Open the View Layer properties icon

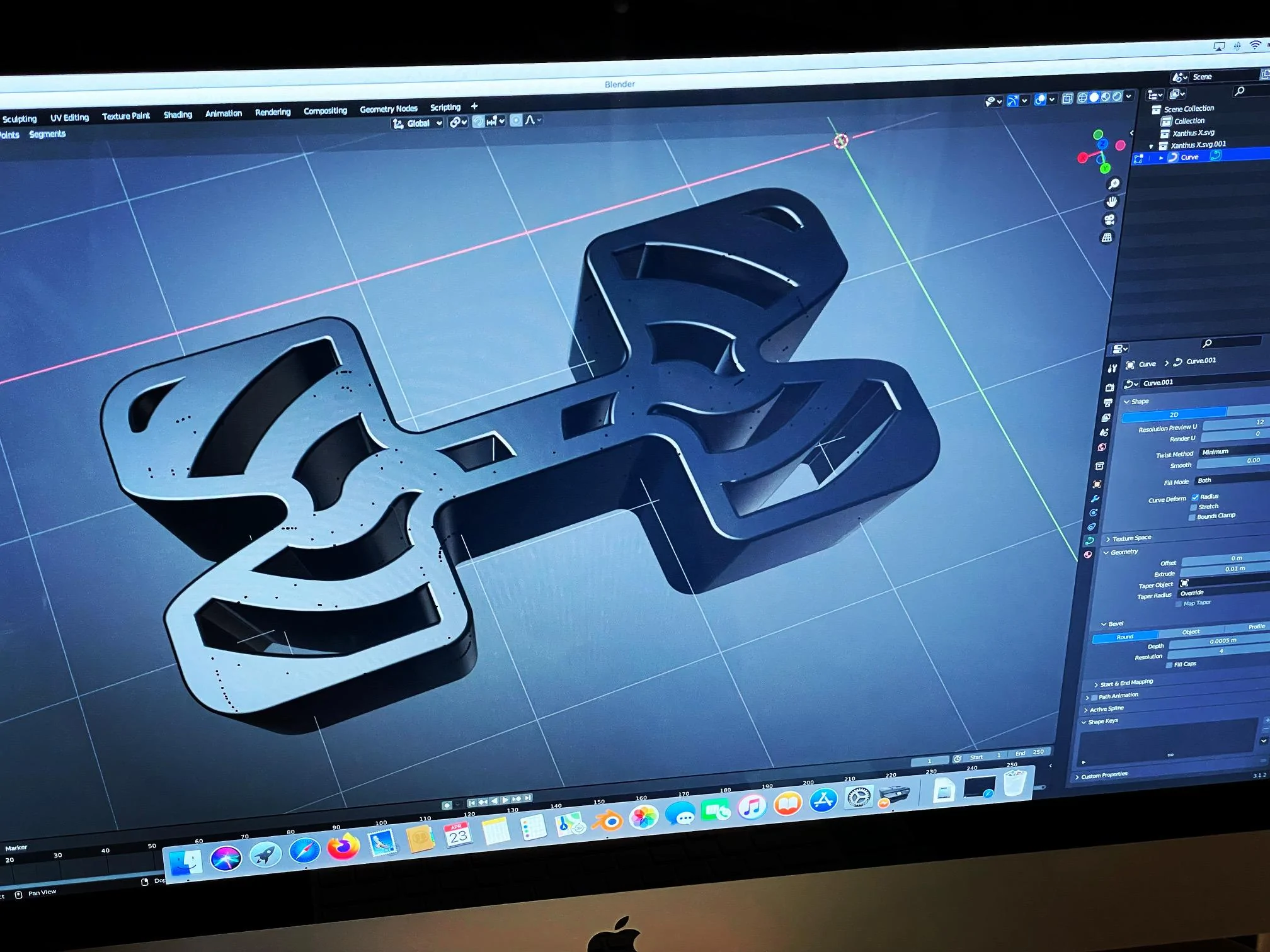[x=1106, y=417]
